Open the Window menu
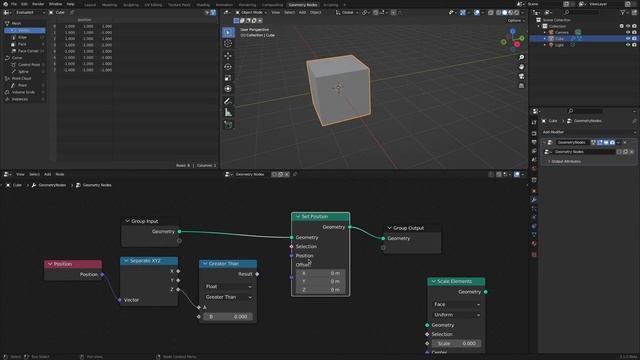The width and height of the screenshot is (640, 360). pyautogui.click(x=55, y=4)
